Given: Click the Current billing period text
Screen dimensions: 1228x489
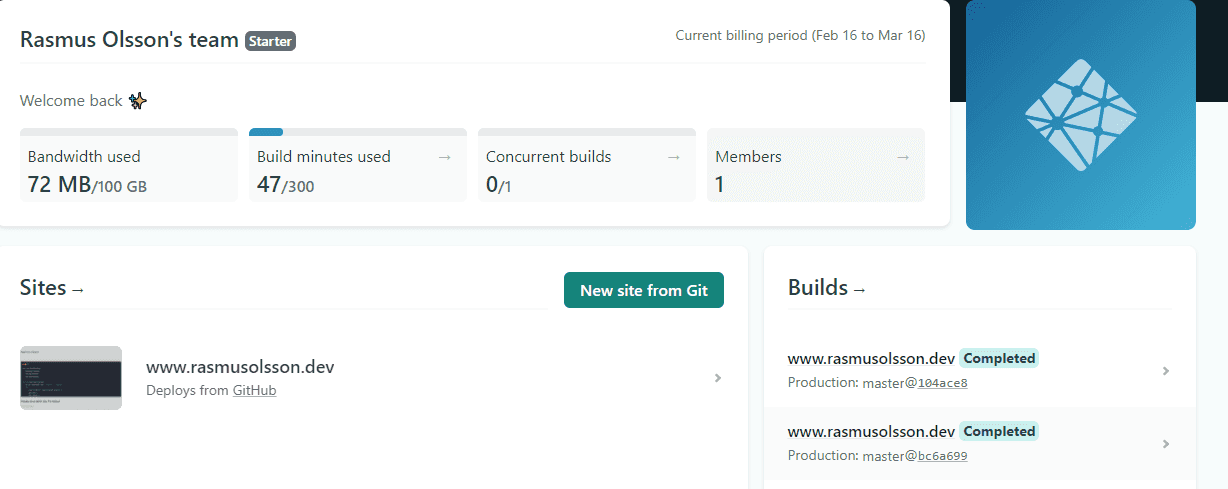Looking at the screenshot, I should 800,35.
